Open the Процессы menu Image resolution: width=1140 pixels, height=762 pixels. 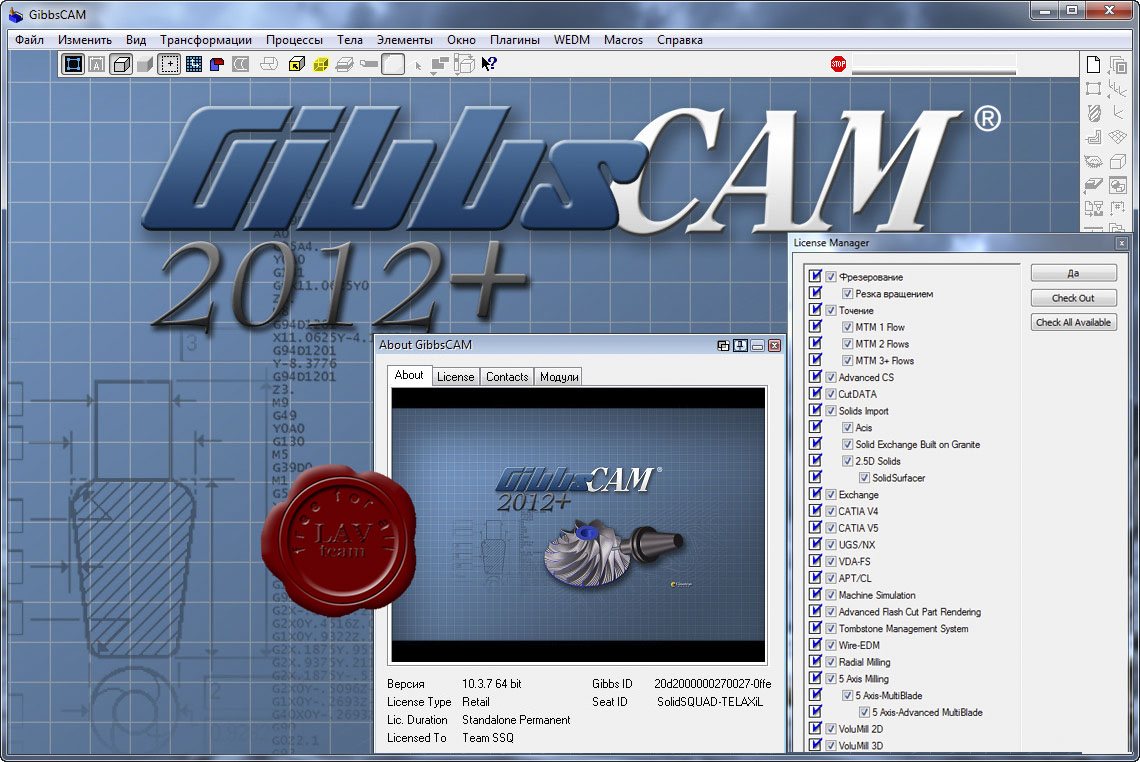click(294, 40)
